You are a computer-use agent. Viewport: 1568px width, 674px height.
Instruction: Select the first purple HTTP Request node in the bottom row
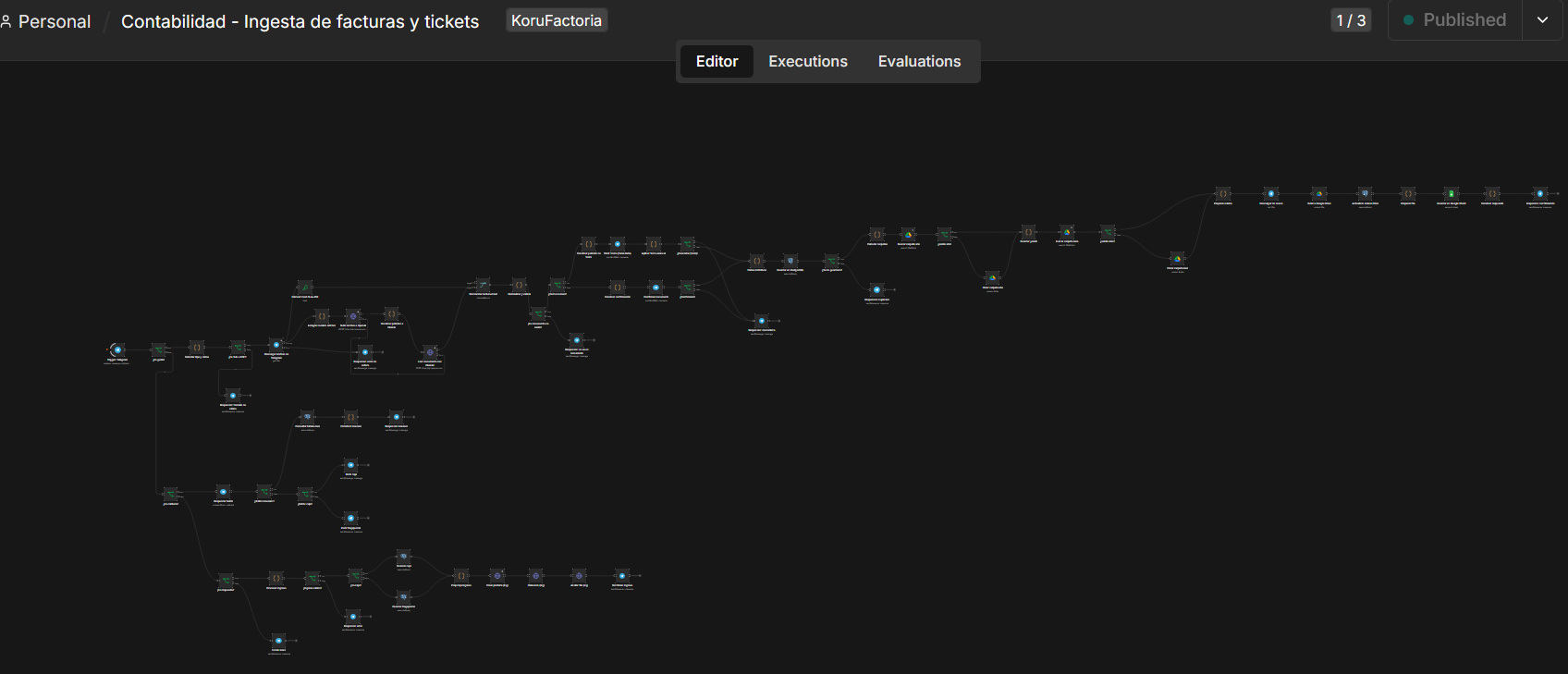497,576
